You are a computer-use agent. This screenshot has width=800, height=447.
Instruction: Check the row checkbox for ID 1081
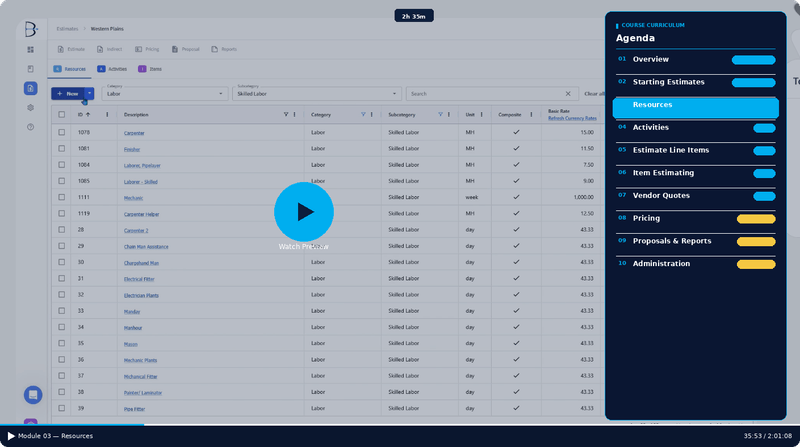(x=62, y=148)
